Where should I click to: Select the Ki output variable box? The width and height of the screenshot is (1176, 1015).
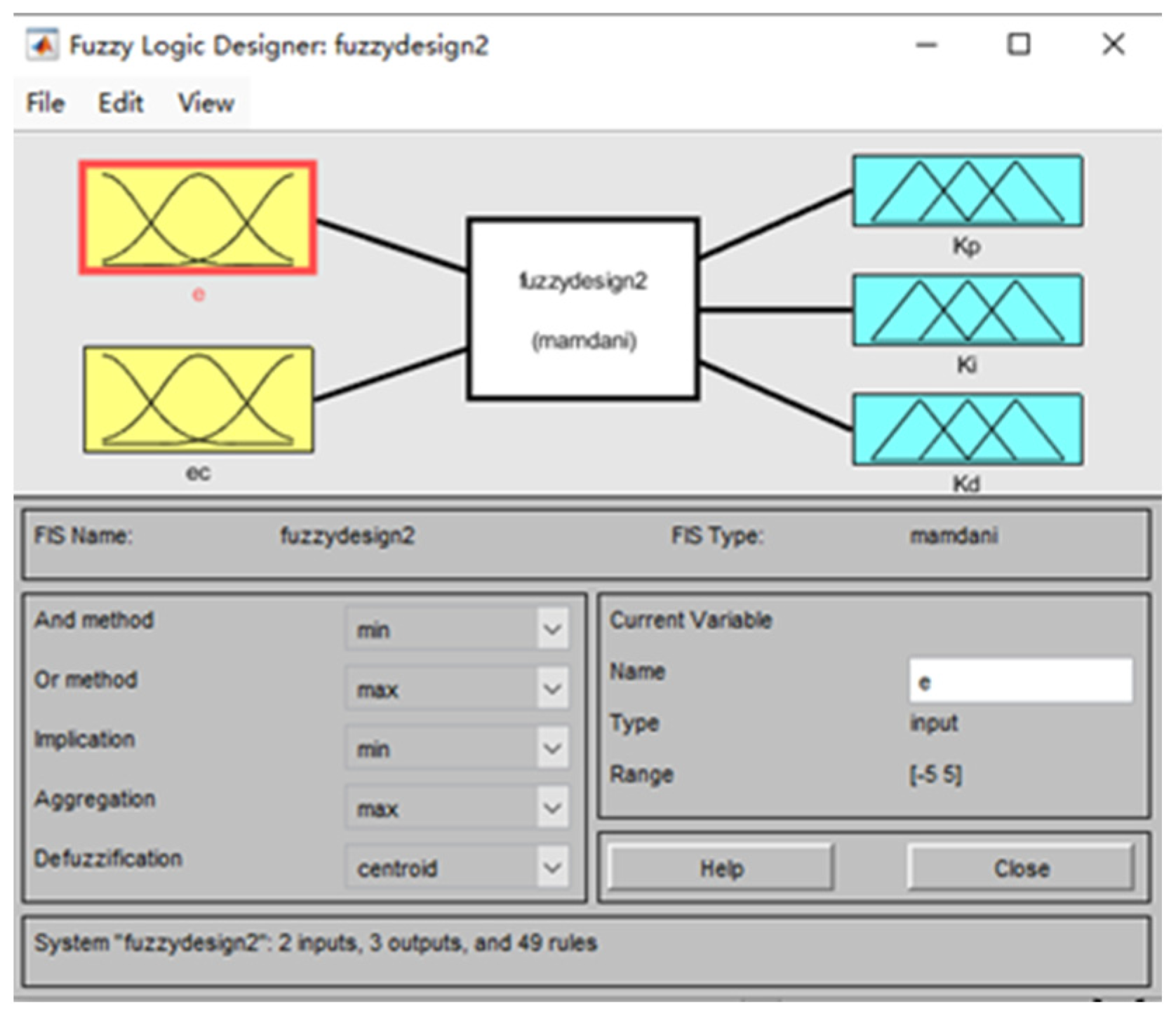[x=968, y=310]
